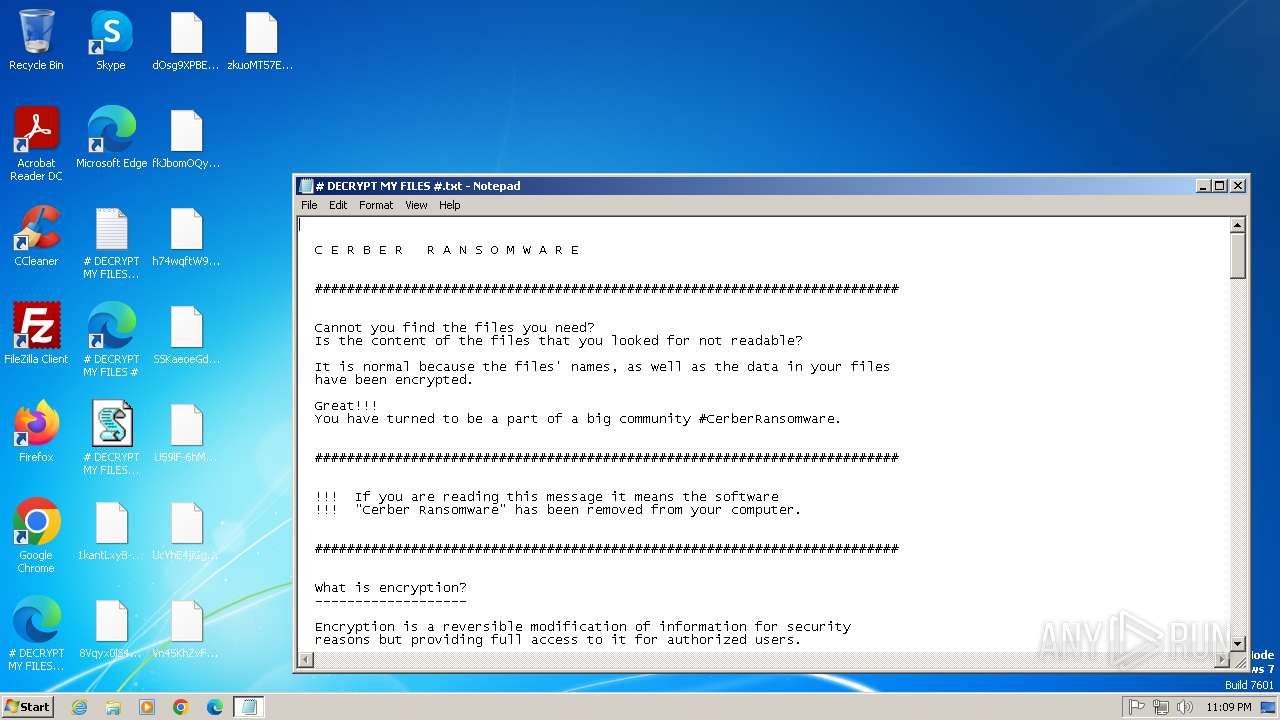Screen dimensions: 1280x720
Task: Launch CCleaner from the desktop
Action: click(x=36, y=236)
